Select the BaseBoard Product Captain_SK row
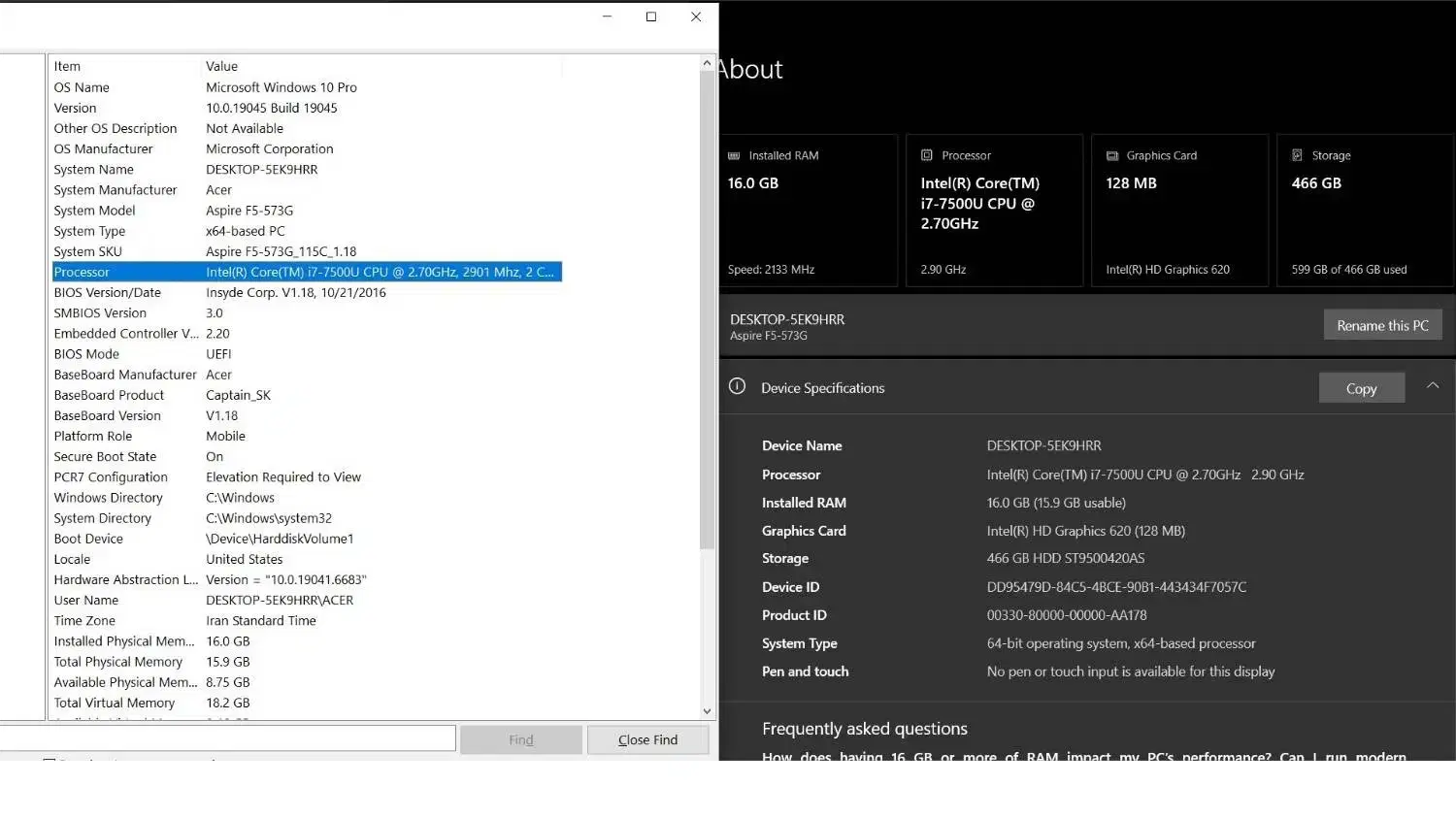The image size is (1456, 819). 307,395
